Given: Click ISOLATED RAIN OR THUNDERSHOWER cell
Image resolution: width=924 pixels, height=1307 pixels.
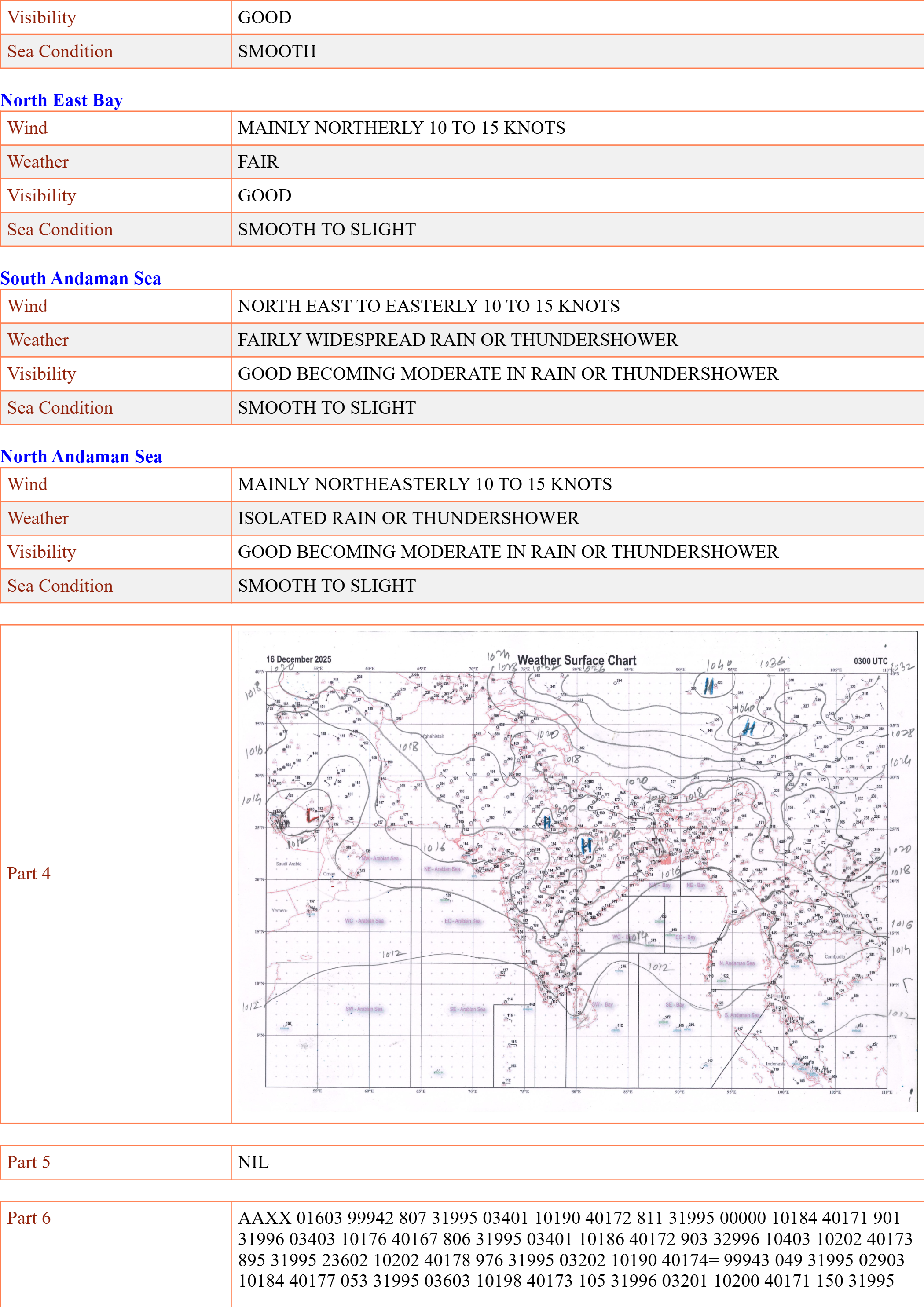Looking at the screenshot, I should 408,518.
